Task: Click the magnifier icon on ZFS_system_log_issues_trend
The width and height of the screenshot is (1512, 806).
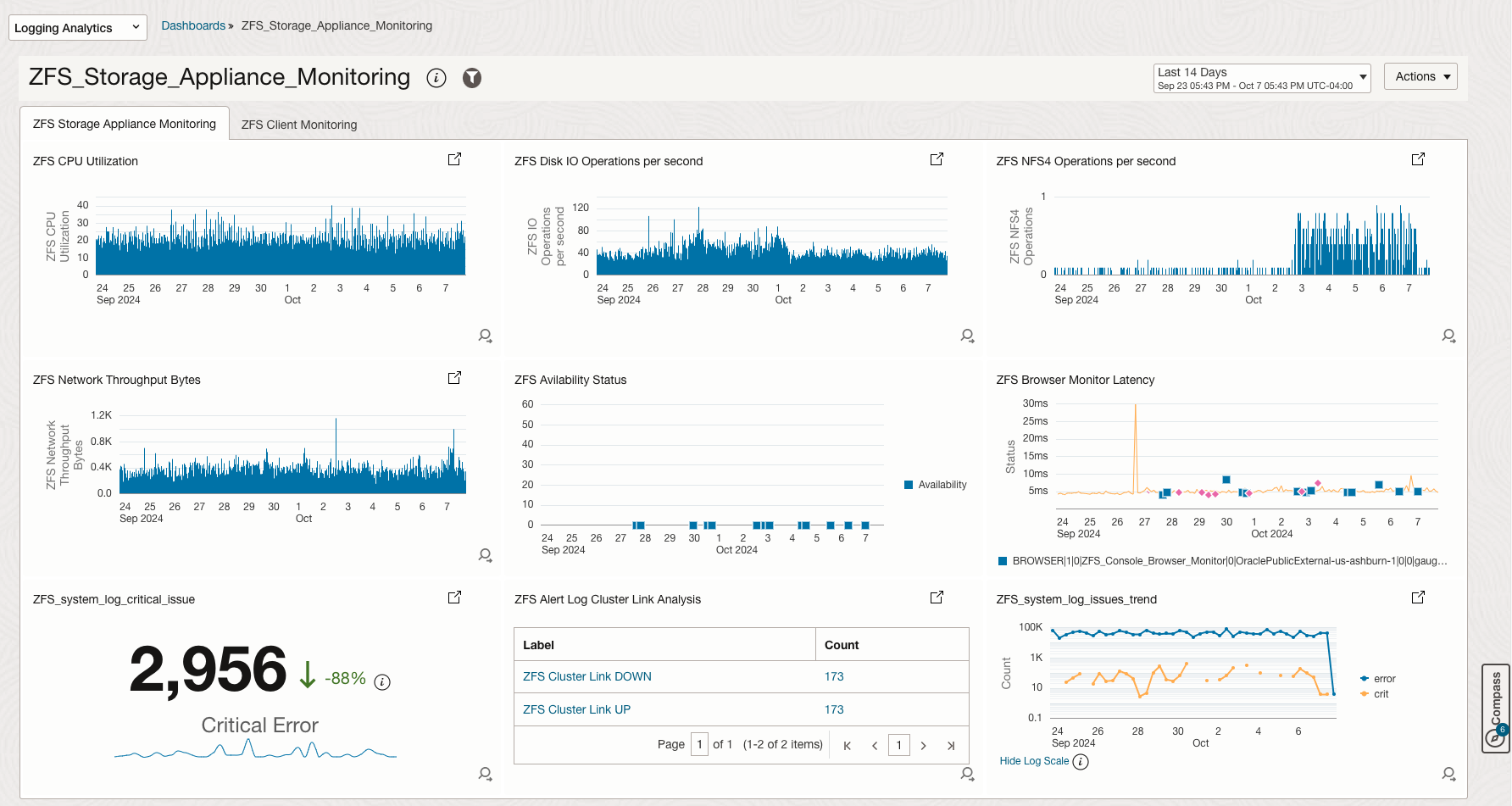Action: tap(1448, 774)
